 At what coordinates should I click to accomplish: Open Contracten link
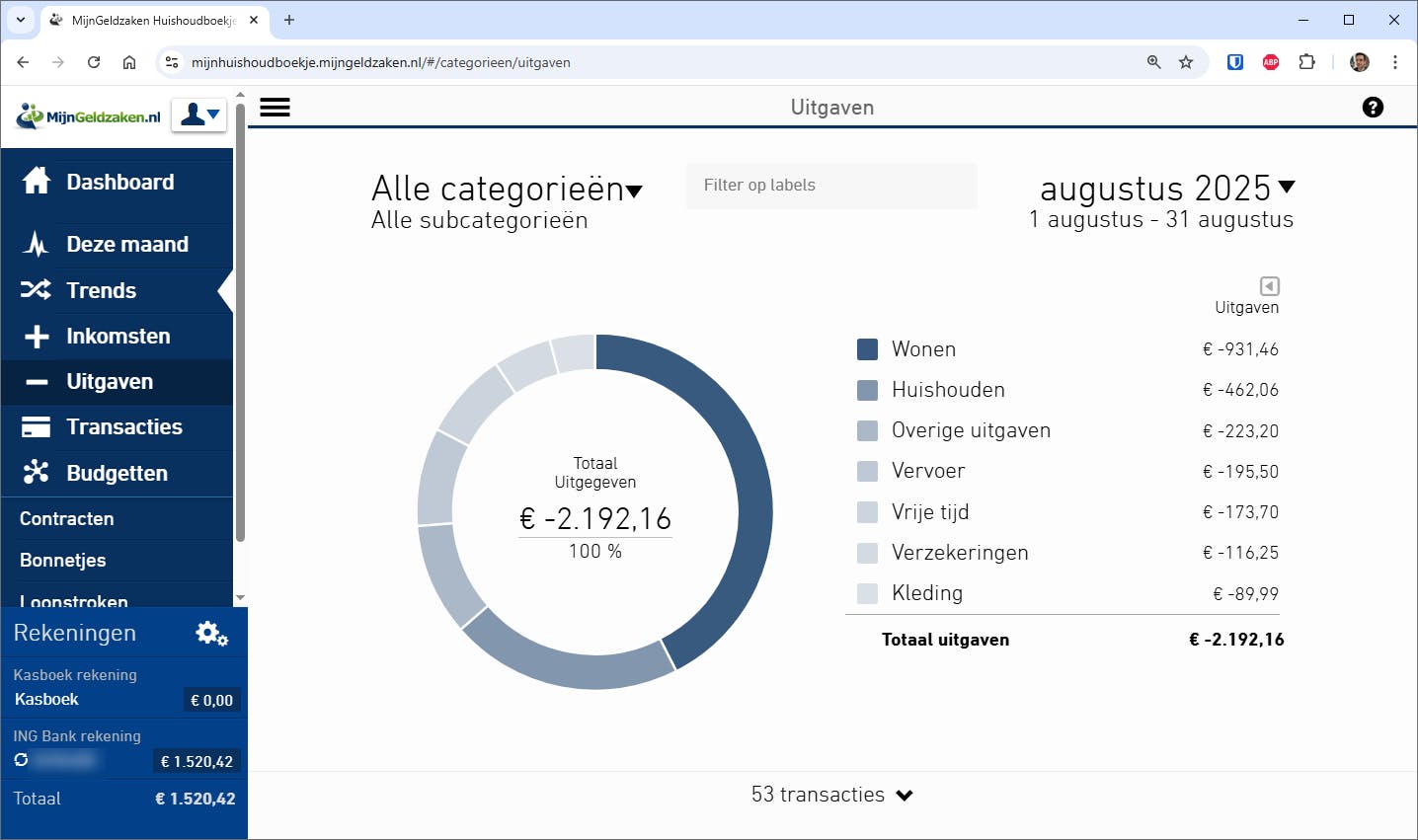66,518
